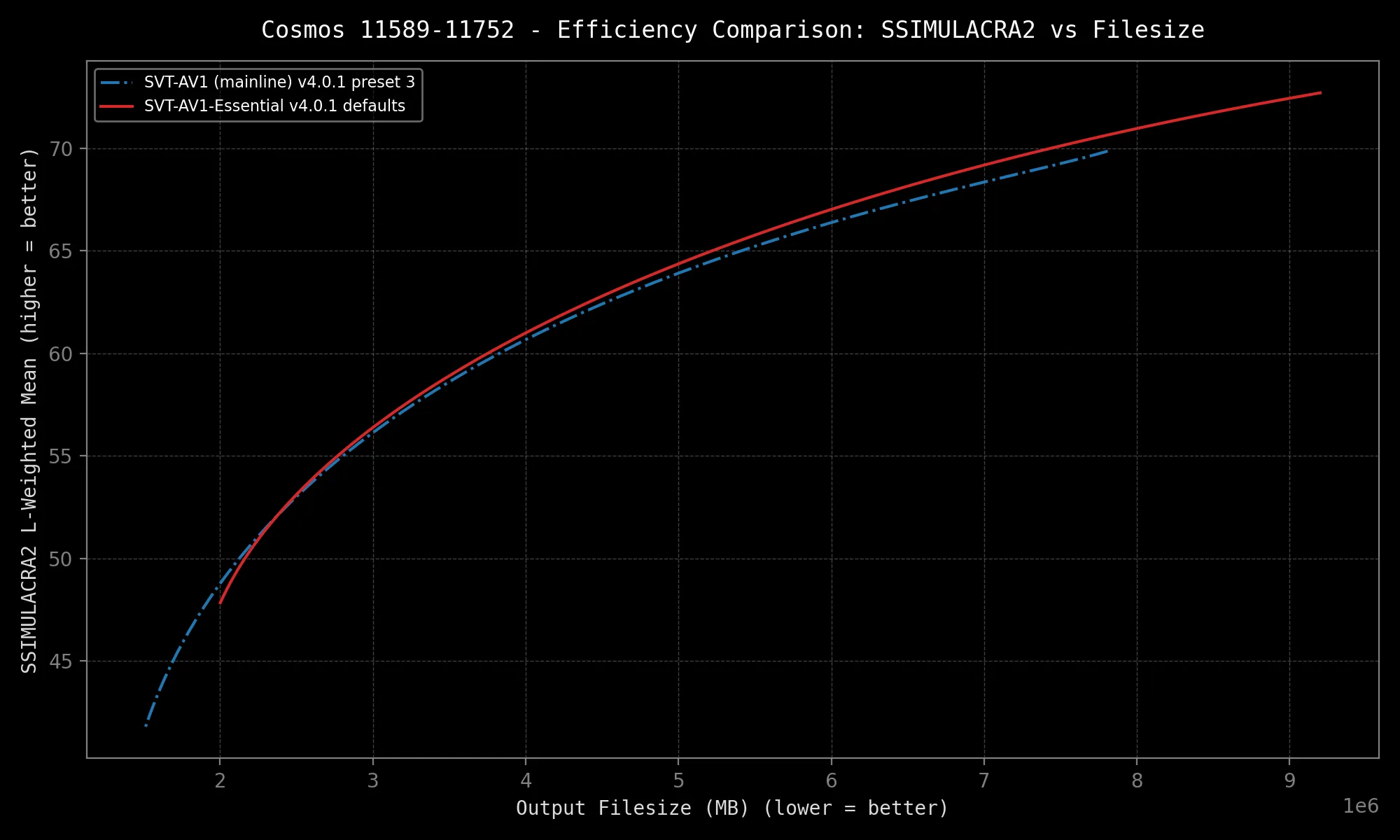Click the x-axis label Output Filesize

732,808
